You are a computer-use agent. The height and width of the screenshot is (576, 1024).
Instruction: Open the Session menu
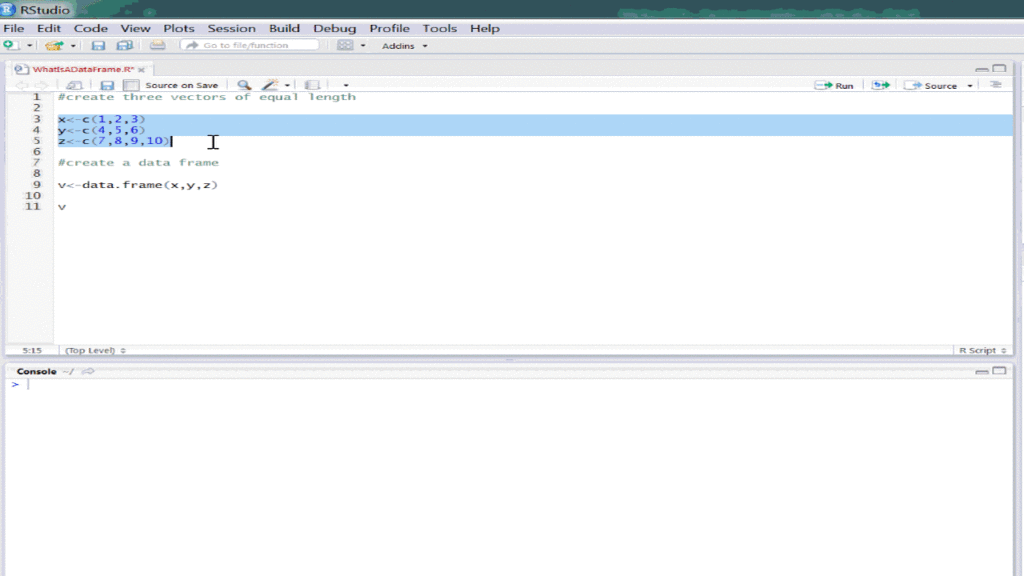[x=231, y=28]
